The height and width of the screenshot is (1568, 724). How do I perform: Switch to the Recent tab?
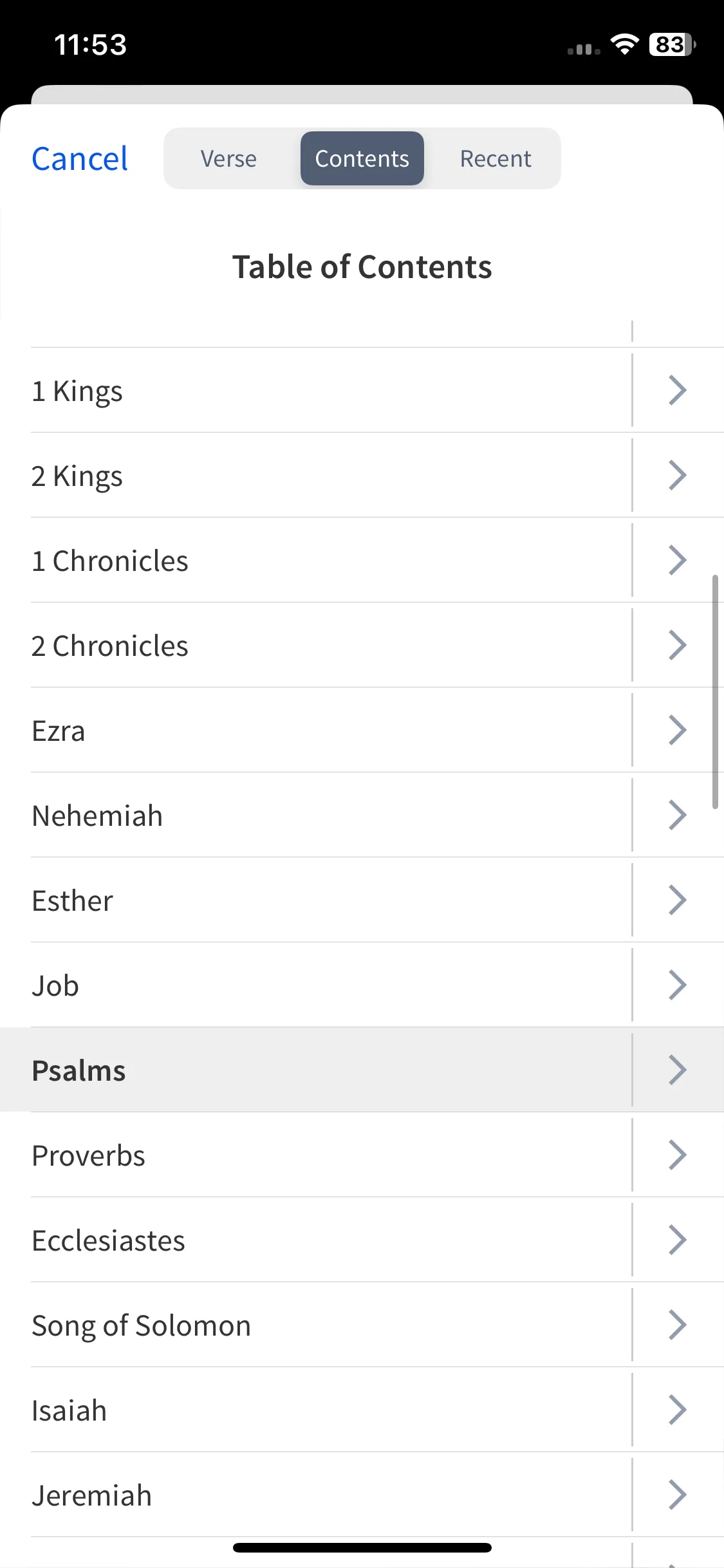pyautogui.click(x=496, y=158)
